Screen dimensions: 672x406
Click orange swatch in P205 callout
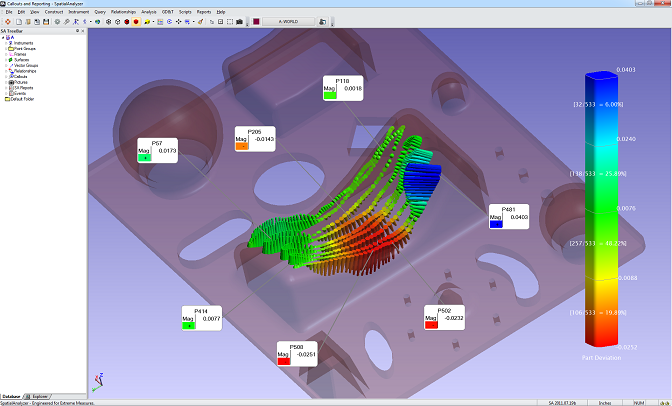[242, 146]
